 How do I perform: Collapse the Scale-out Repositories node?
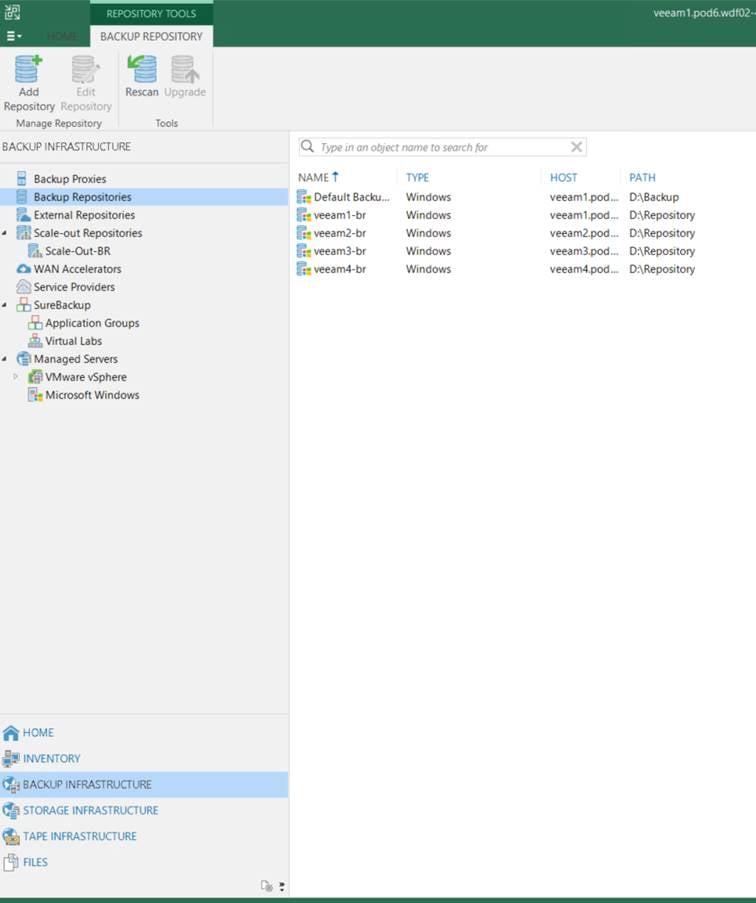coord(5,233)
